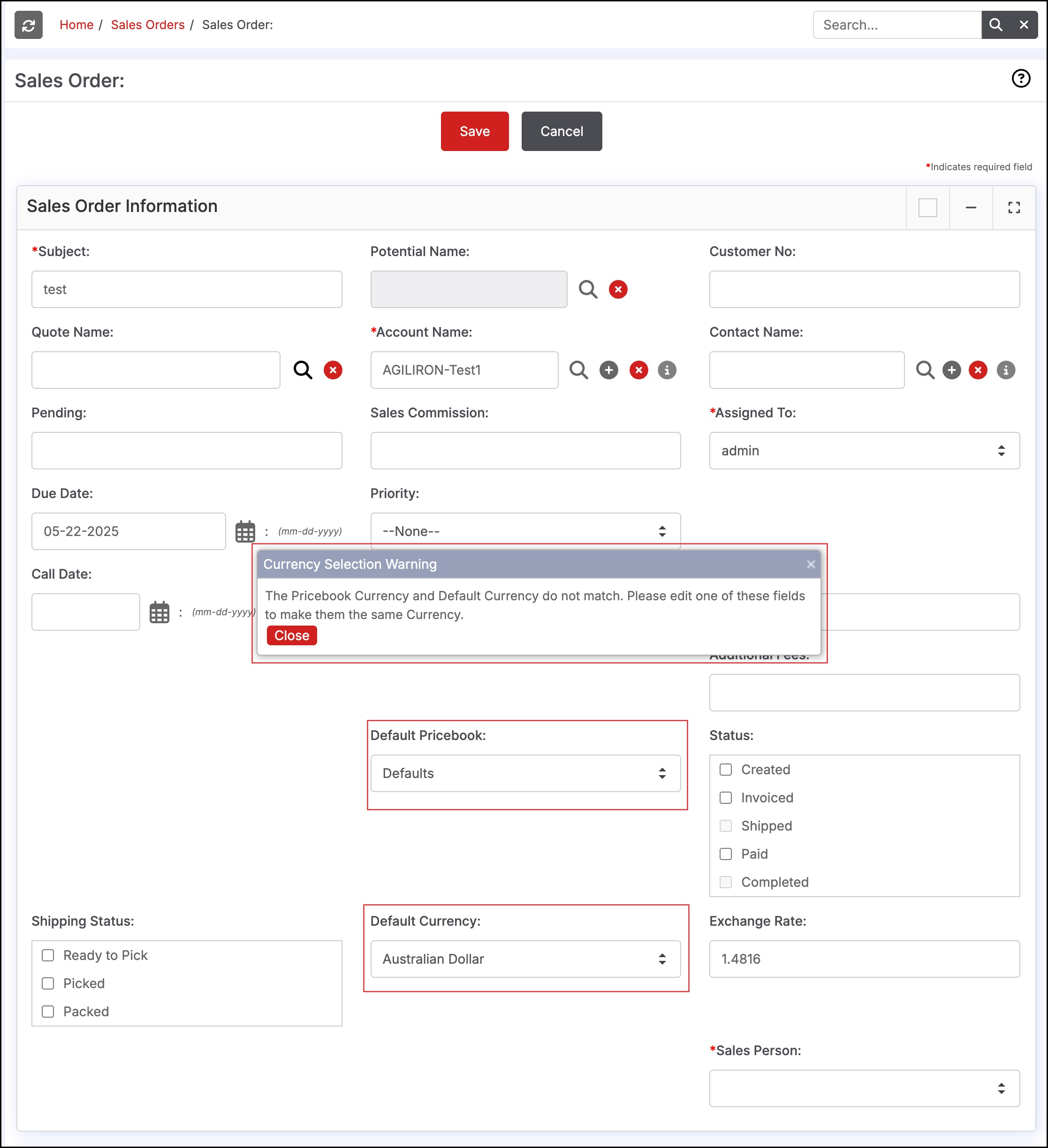Go to Sales Orders breadcrumb link
Screen dimensions: 1048x1148
click(x=147, y=25)
